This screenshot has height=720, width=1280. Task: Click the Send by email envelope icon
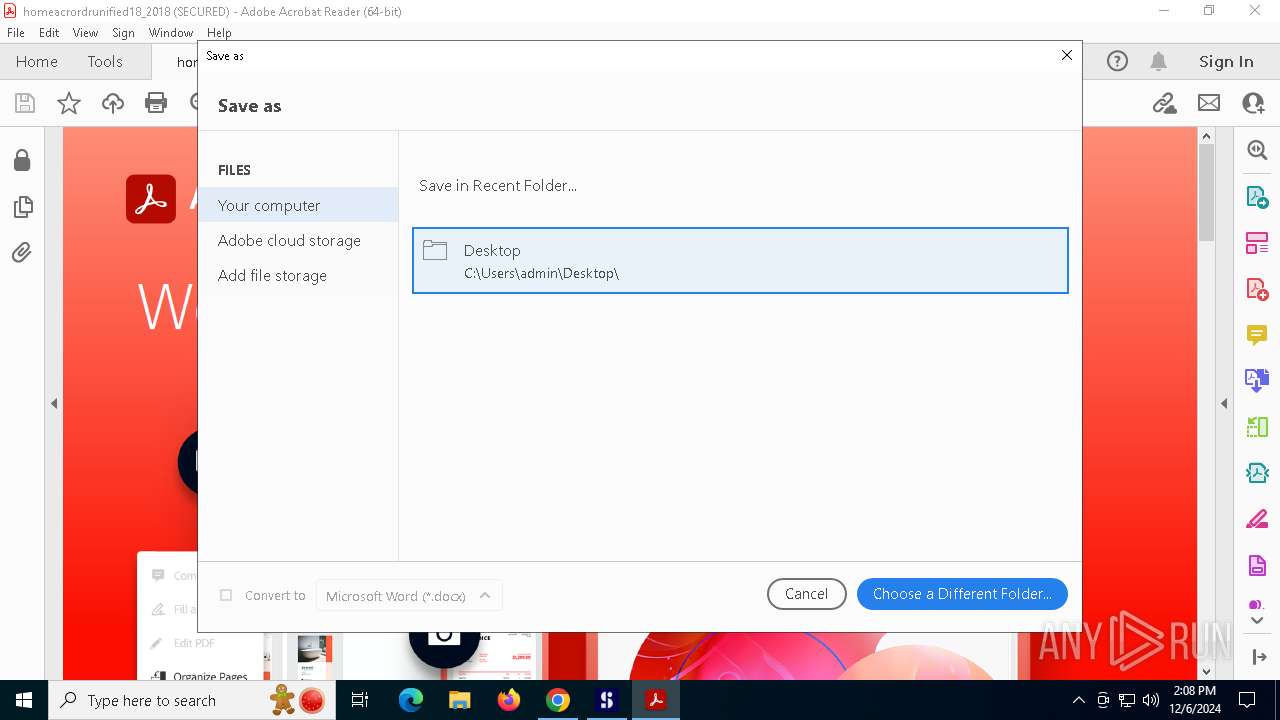point(1209,103)
